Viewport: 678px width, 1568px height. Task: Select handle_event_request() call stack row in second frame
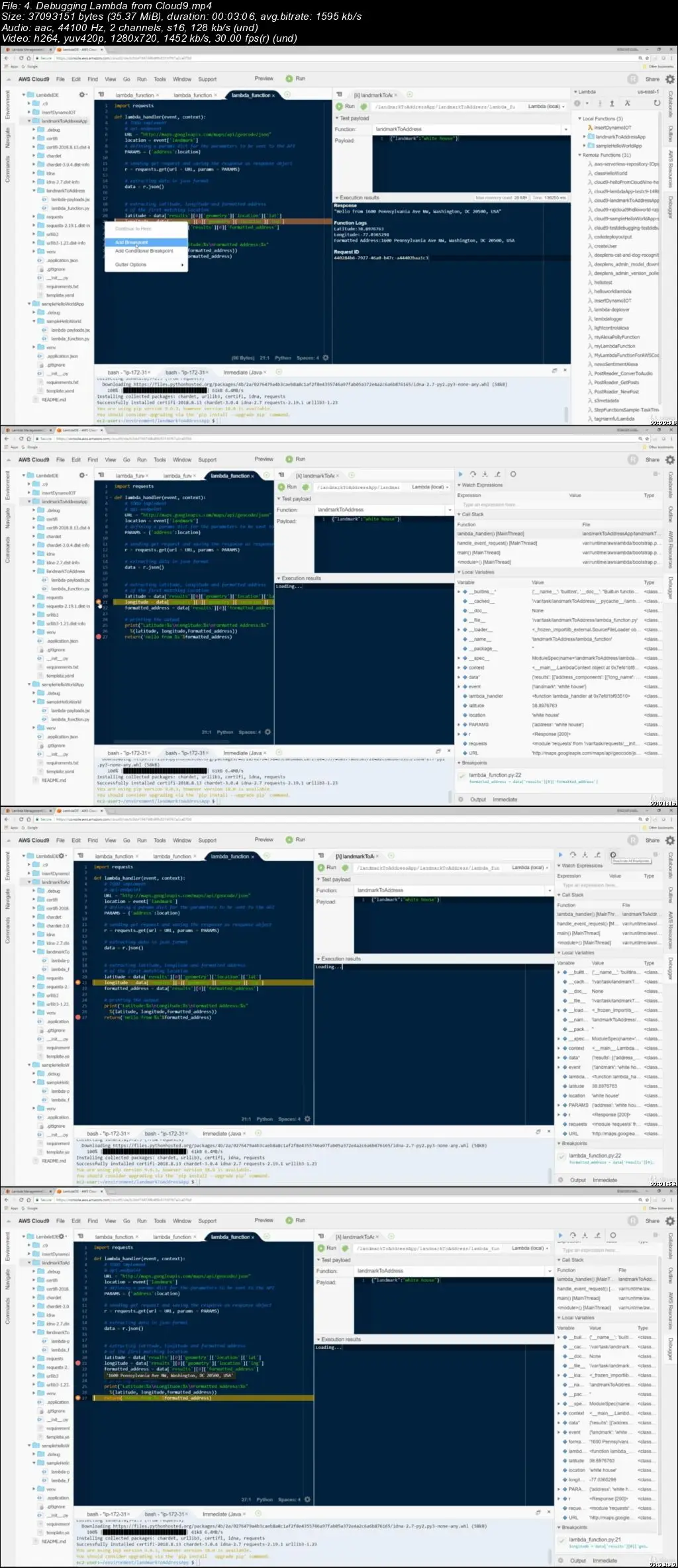[559, 543]
